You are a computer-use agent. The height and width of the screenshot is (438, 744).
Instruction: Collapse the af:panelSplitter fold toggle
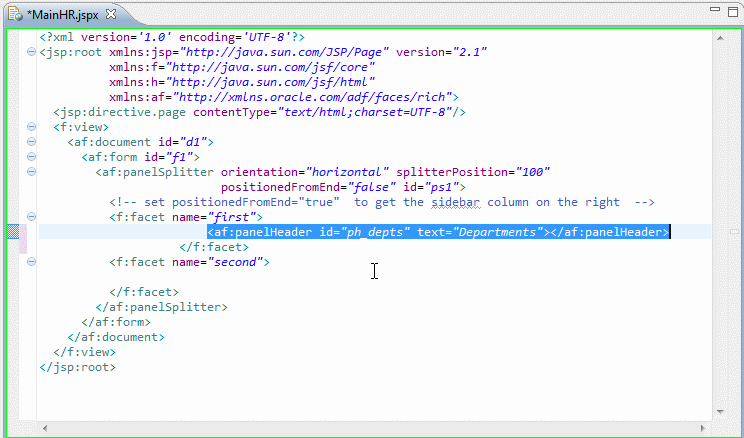[x=31, y=171]
